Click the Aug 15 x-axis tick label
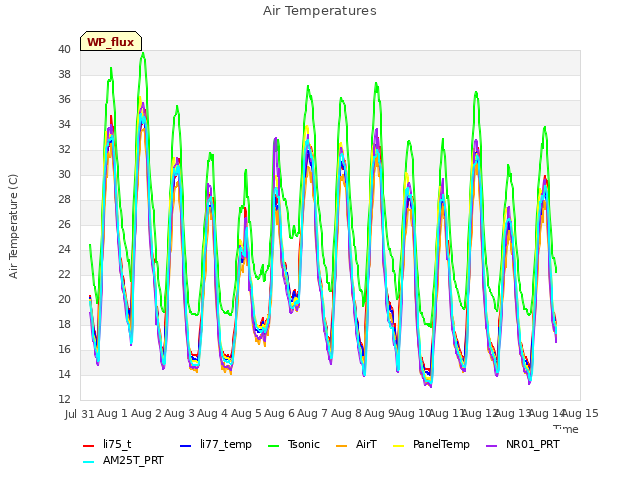This screenshot has width=640, height=480. [580, 413]
